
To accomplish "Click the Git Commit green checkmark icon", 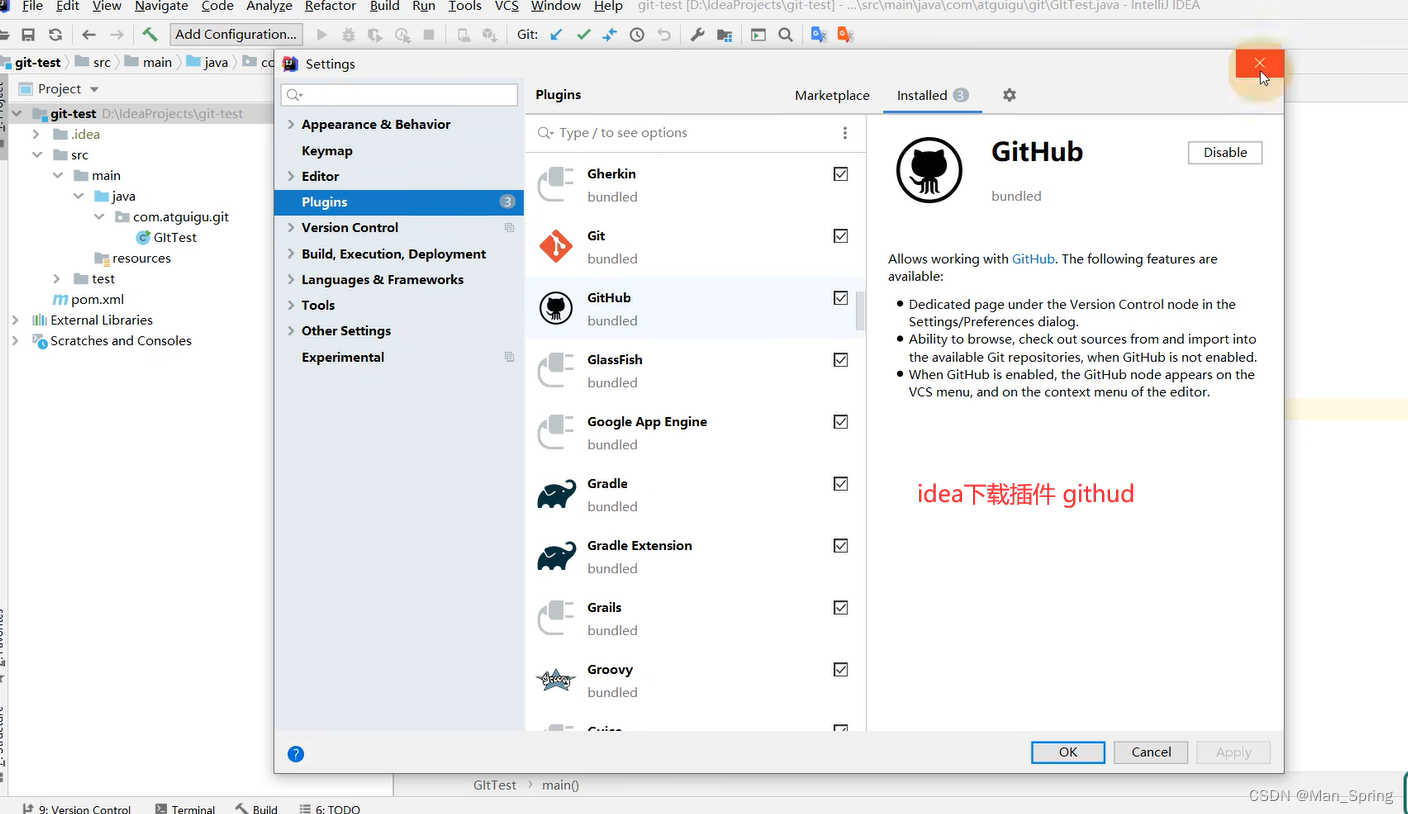I will coord(583,35).
